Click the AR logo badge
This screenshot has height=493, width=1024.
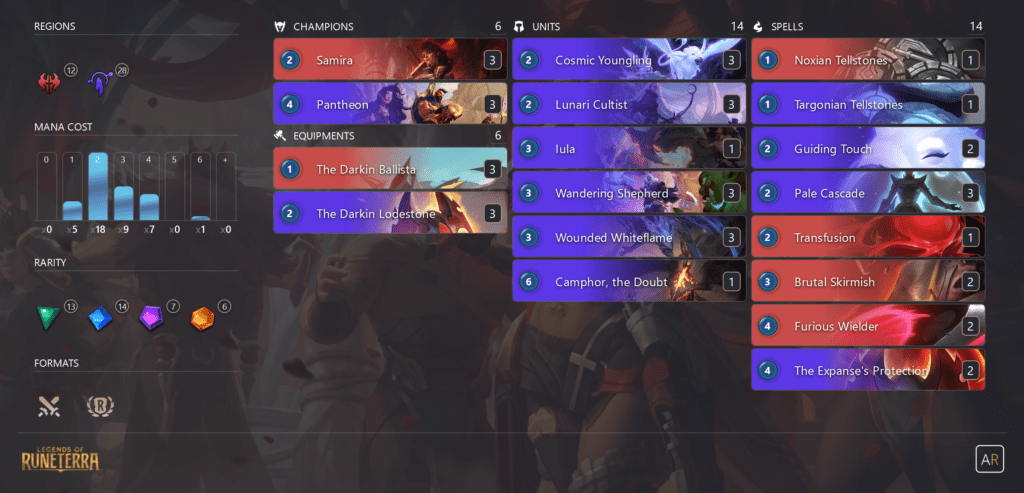989,459
